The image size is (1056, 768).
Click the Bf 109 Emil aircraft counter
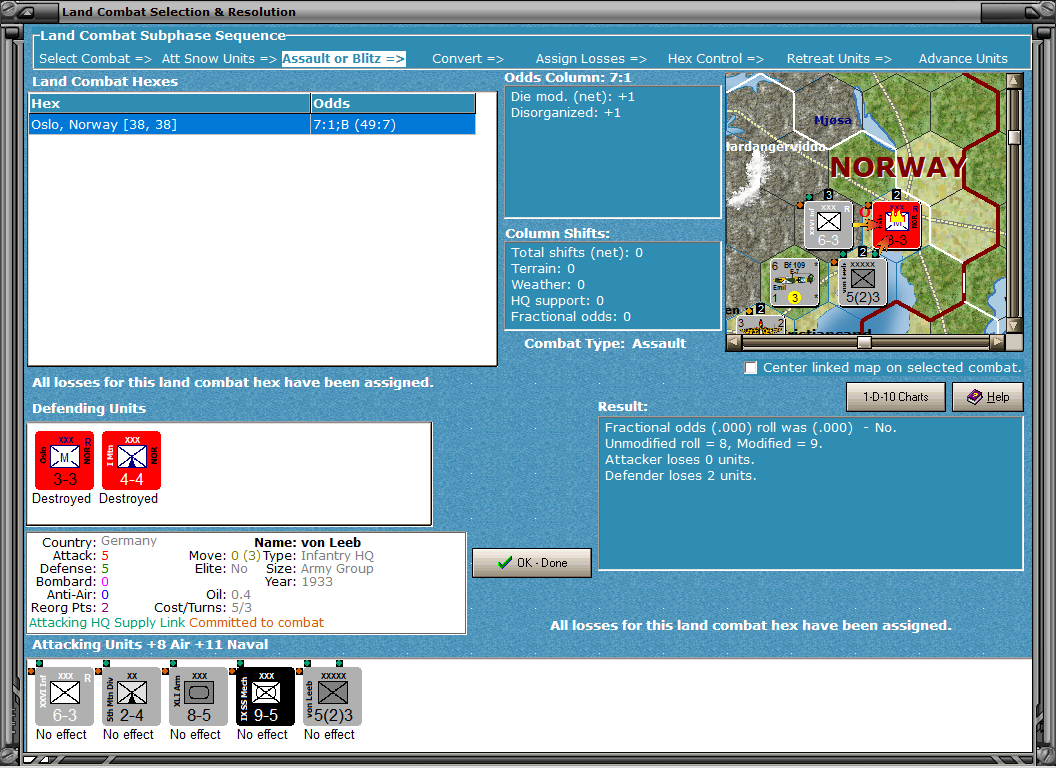click(794, 282)
